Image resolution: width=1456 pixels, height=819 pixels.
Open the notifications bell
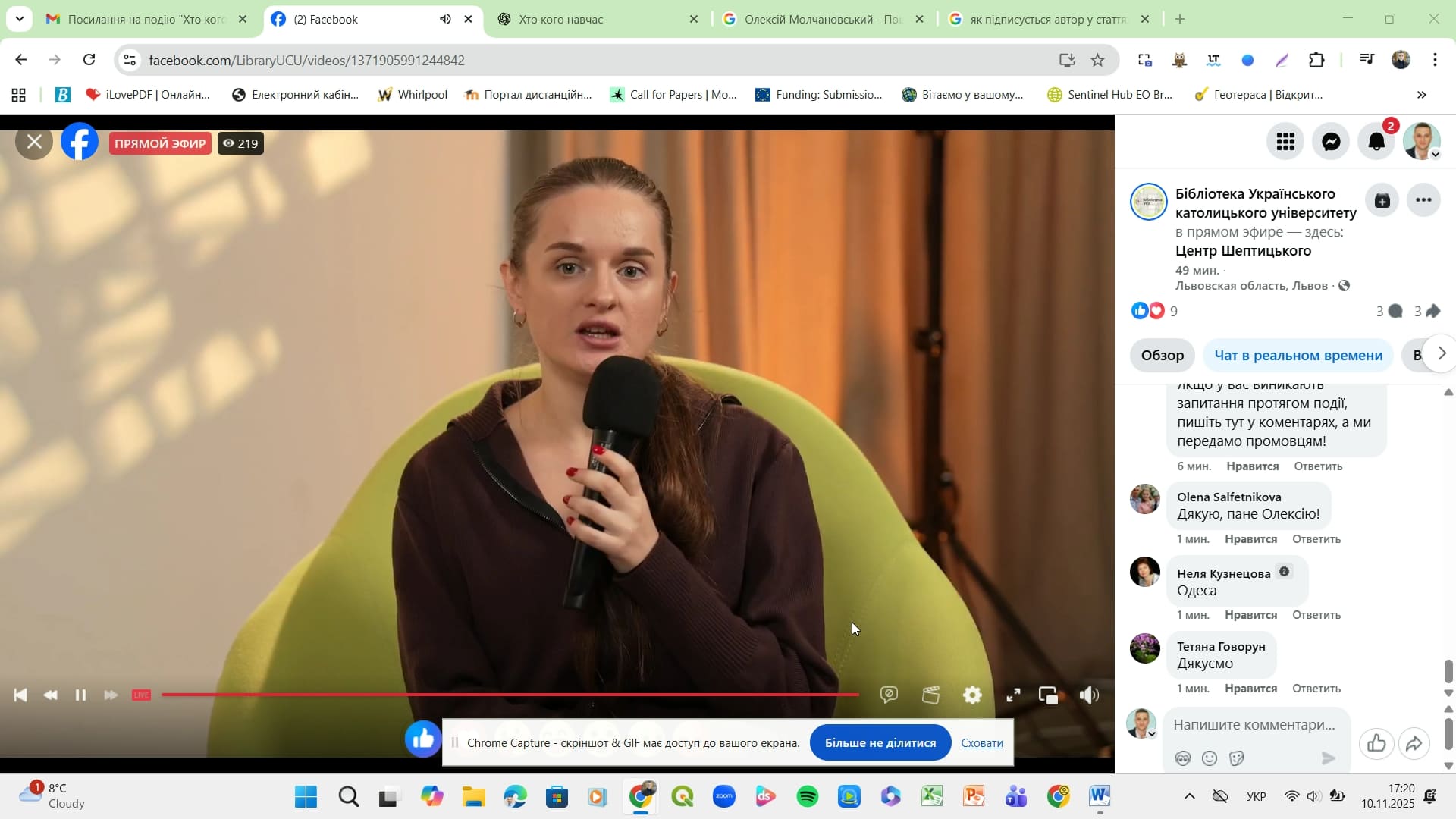tap(1376, 142)
